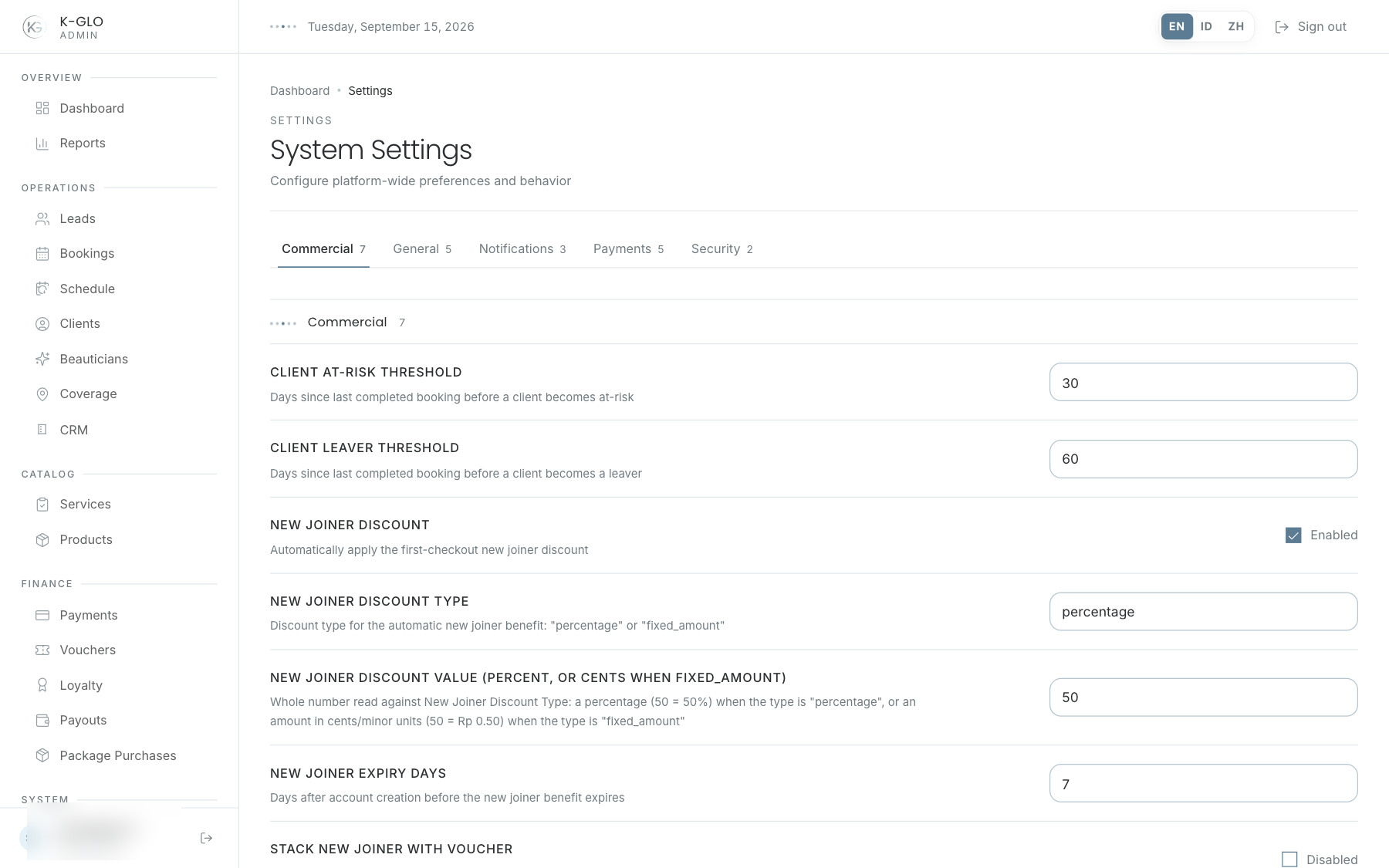Toggle Stack New Joiner With Voucher checkbox
Viewport: 1389px width, 868px height.
1289,859
